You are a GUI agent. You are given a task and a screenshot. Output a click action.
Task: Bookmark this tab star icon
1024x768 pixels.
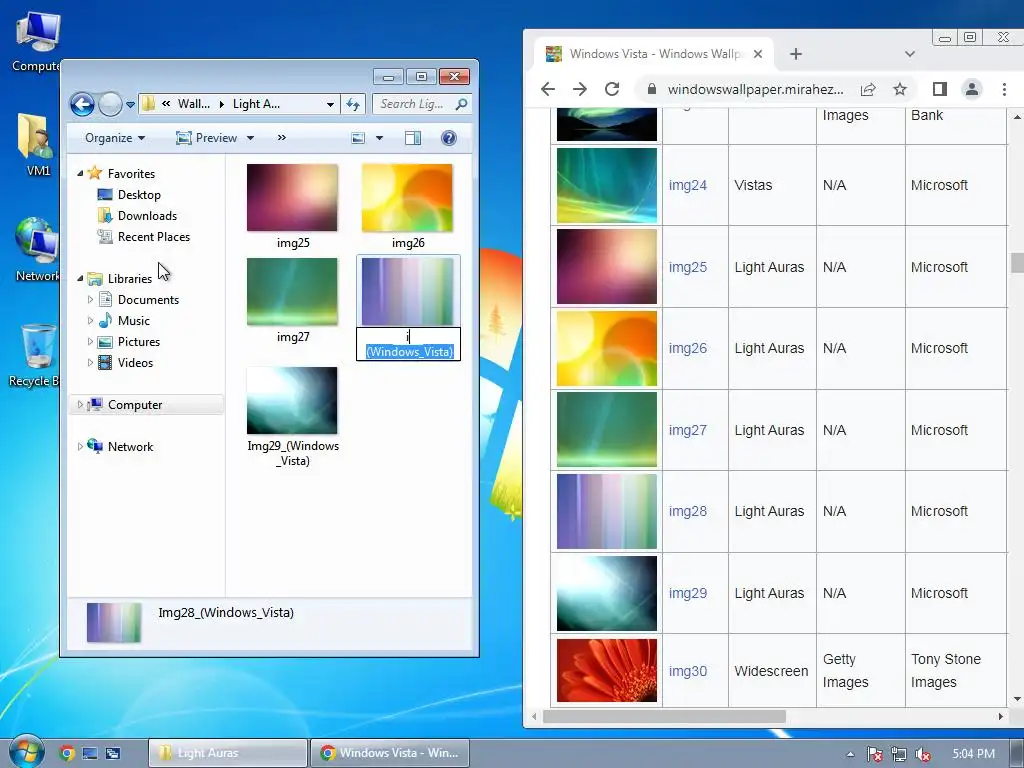[x=900, y=89]
